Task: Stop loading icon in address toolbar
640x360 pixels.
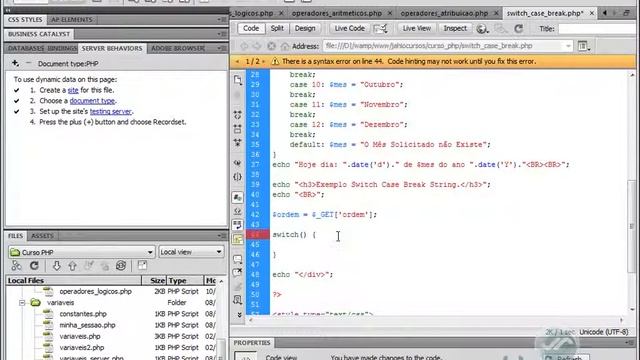Action: (271, 46)
